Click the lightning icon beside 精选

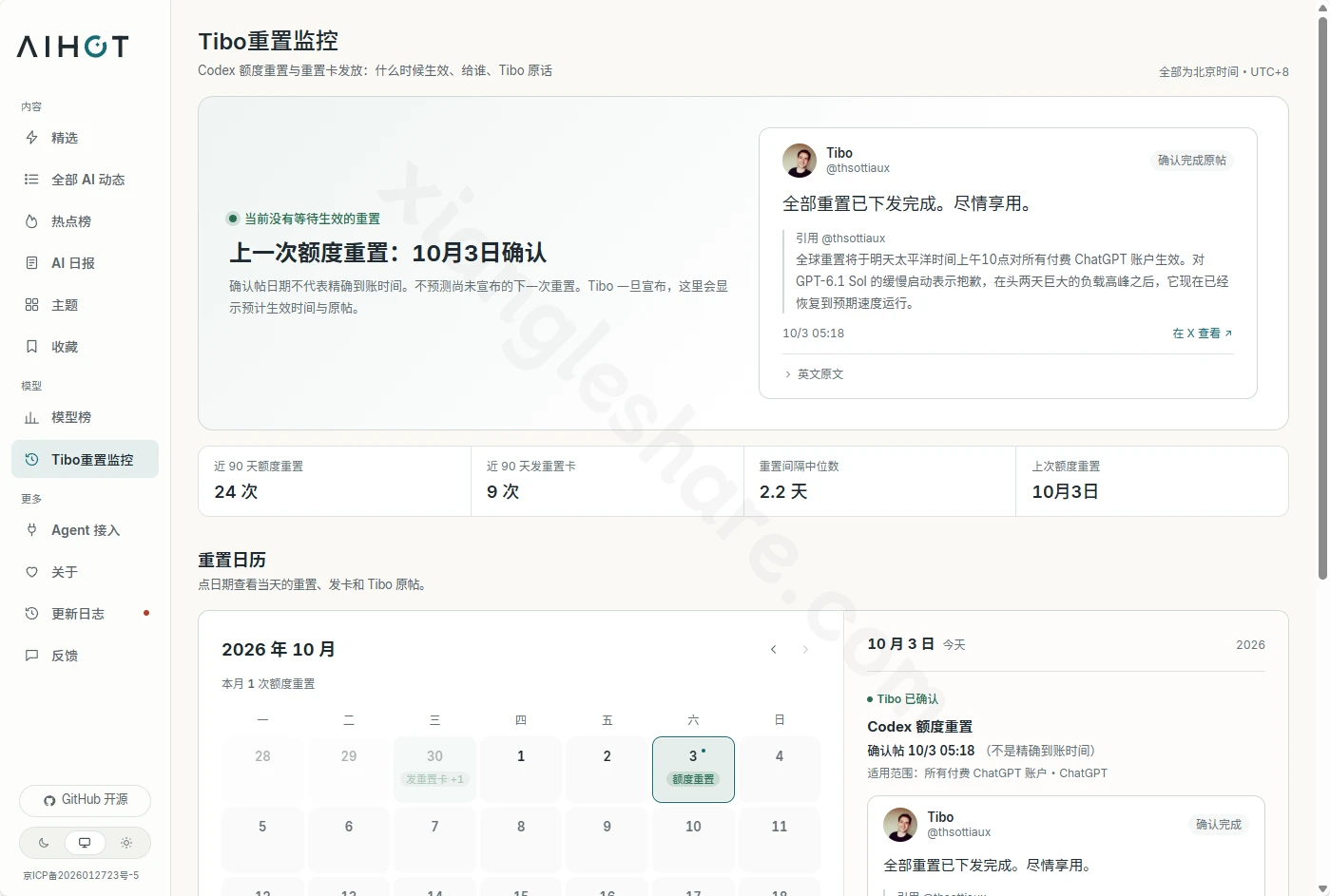pyautogui.click(x=31, y=138)
